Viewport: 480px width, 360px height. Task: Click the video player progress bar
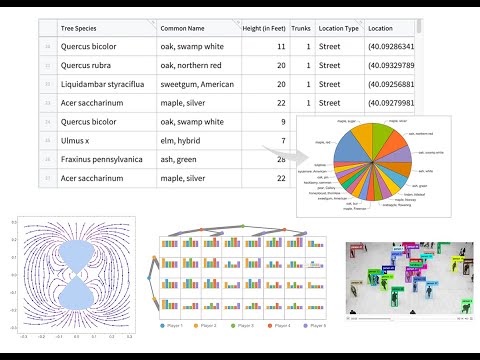tap(407, 319)
